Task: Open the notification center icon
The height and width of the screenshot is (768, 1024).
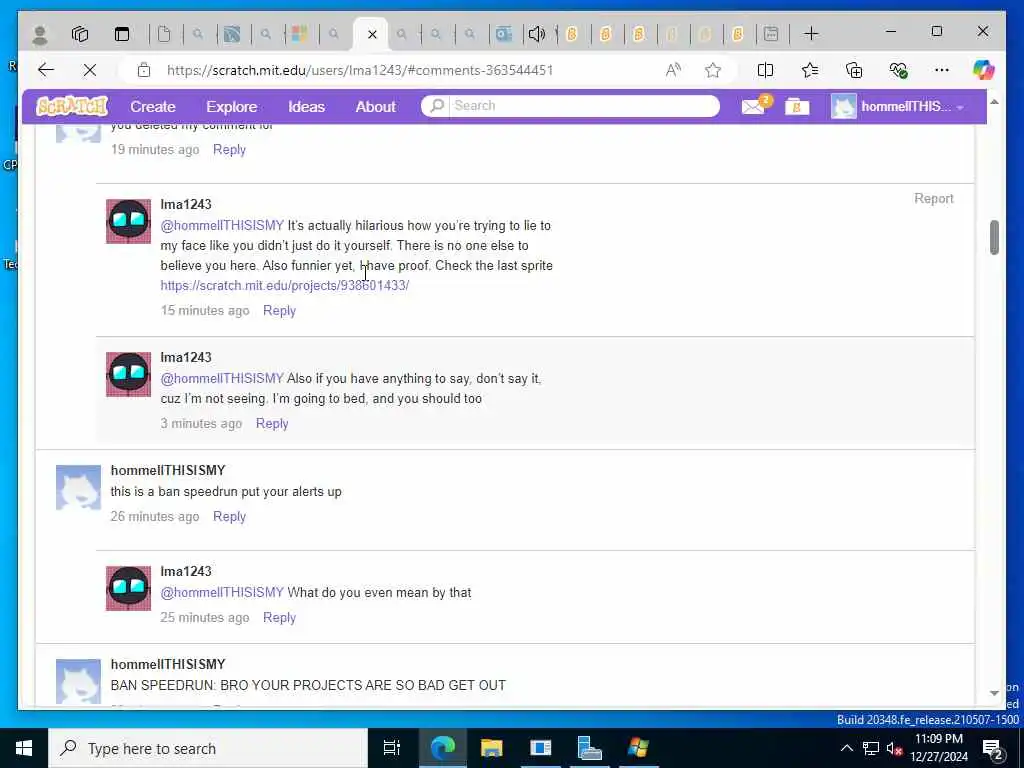Action: (x=992, y=748)
